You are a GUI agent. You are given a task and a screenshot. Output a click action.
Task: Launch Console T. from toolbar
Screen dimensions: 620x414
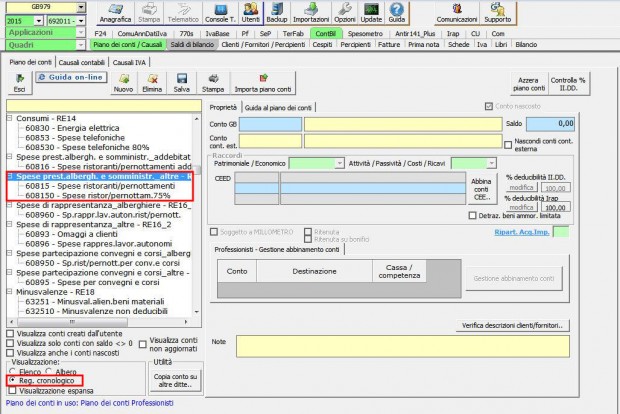tap(220, 13)
